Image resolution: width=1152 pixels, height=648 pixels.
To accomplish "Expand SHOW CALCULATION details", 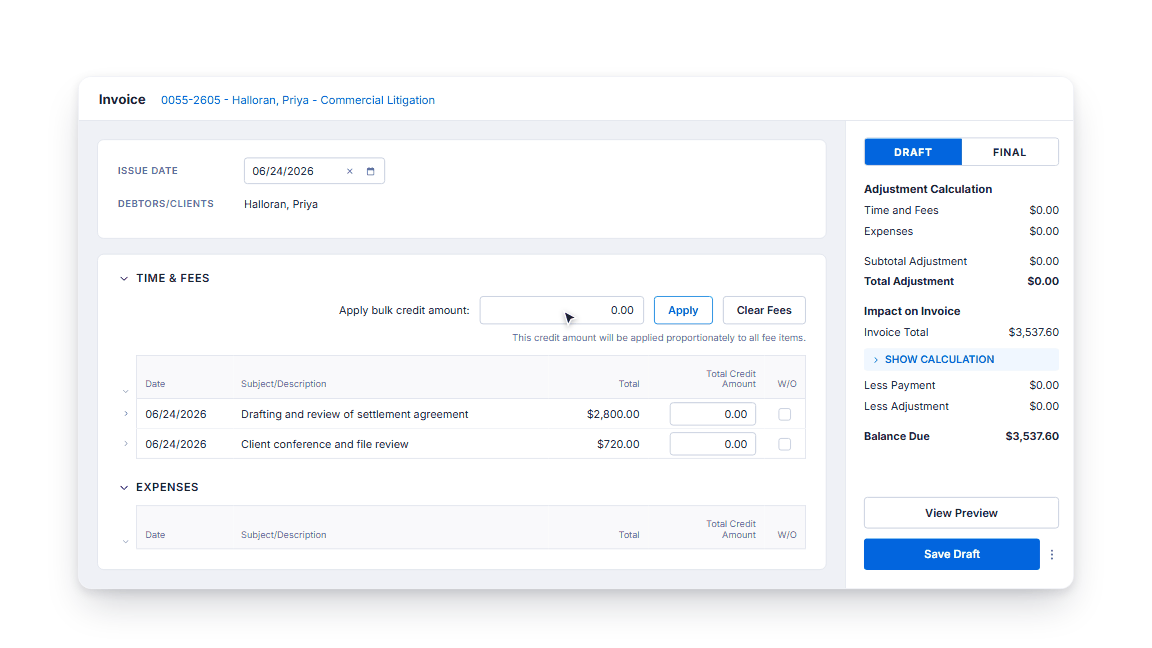I will [961, 359].
